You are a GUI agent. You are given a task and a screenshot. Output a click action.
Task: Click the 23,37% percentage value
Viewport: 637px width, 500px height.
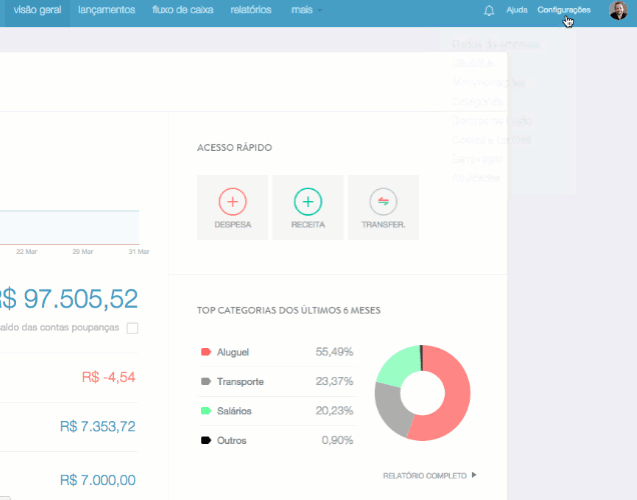[334, 381]
